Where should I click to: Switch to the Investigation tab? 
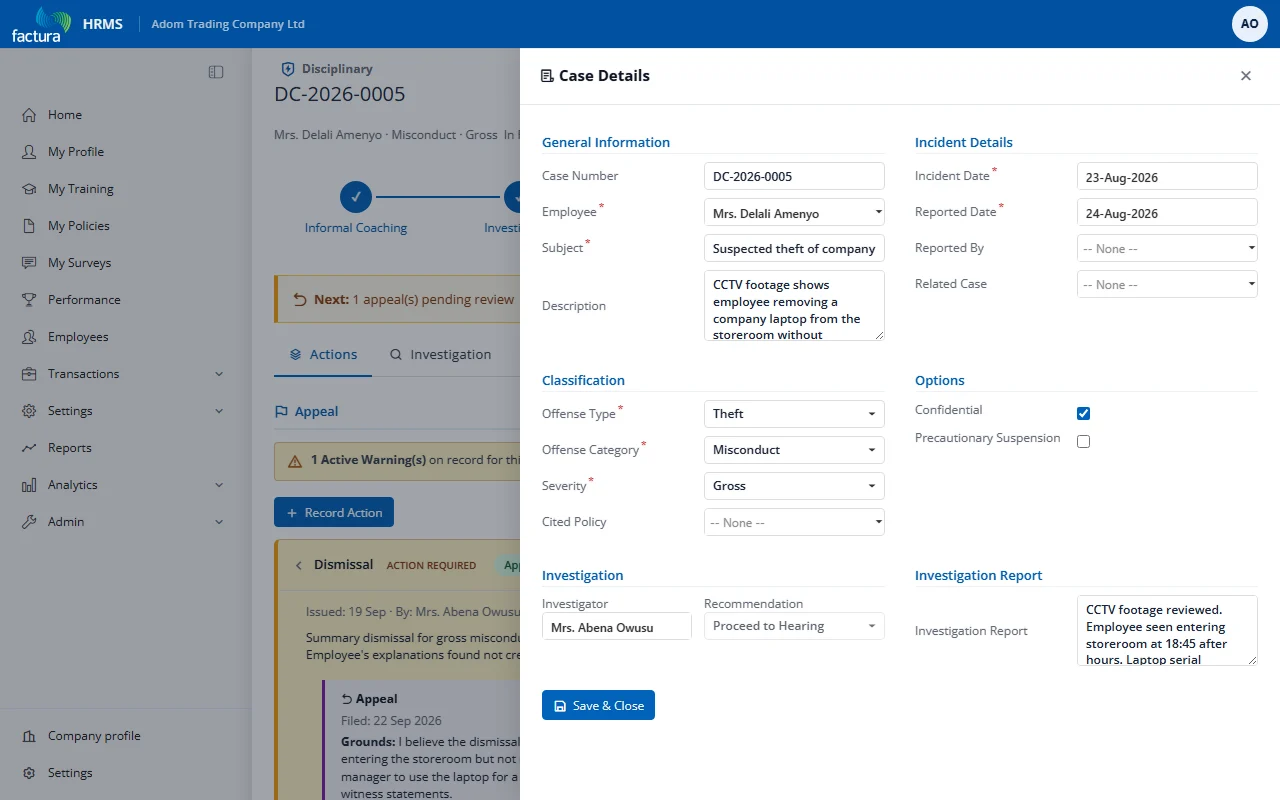click(x=440, y=354)
